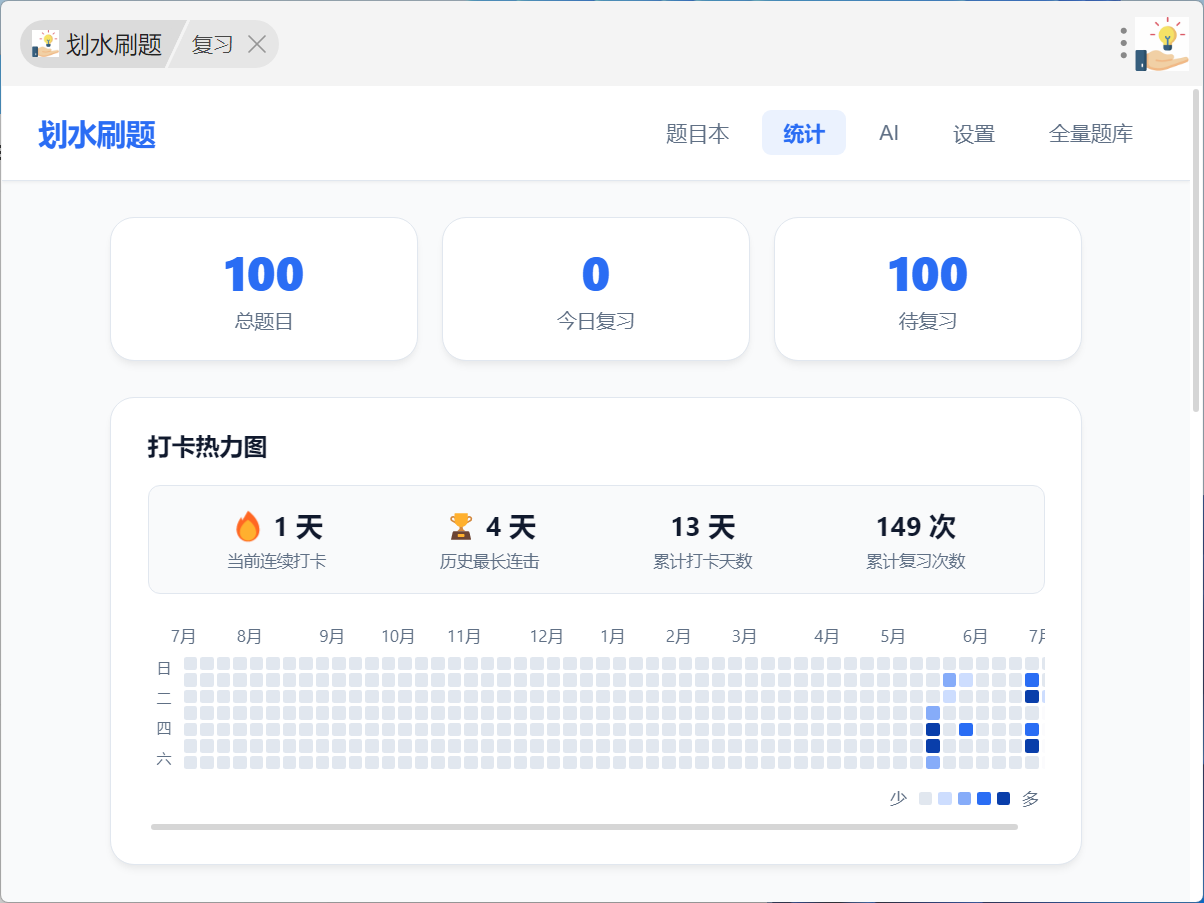Switch to the 统计 tab
This screenshot has width=1204, height=903.
(804, 133)
